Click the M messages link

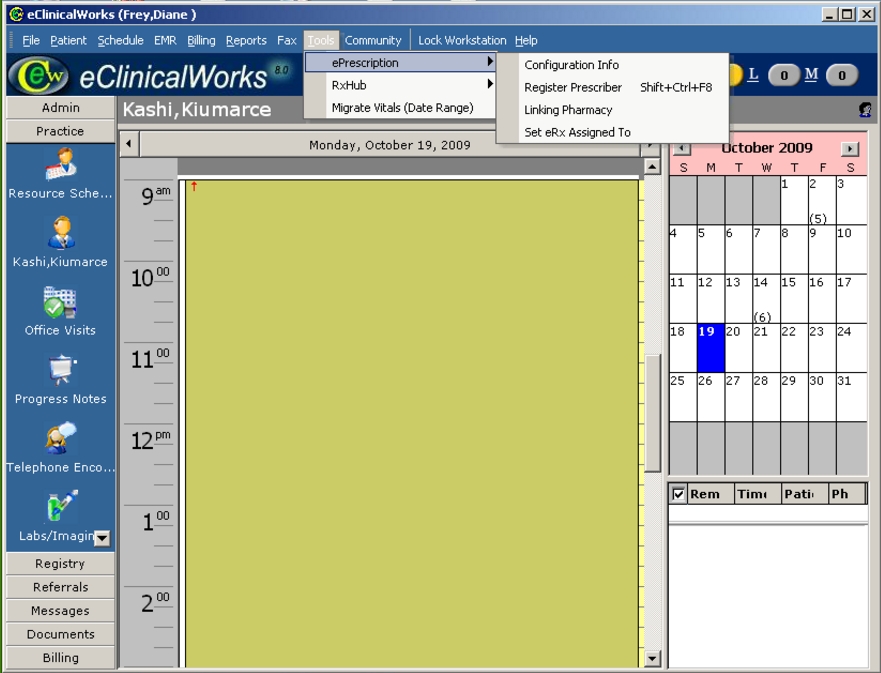(x=811, y=74)
